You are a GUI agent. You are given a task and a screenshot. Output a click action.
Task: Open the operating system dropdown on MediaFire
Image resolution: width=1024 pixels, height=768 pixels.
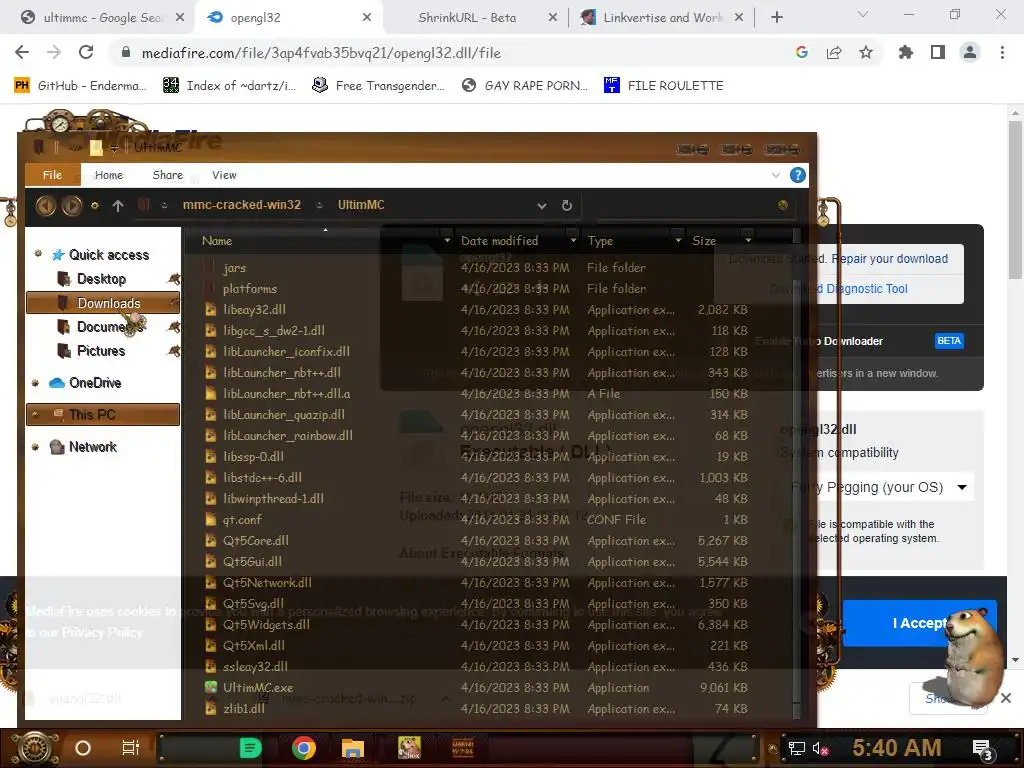coord(881,487)
